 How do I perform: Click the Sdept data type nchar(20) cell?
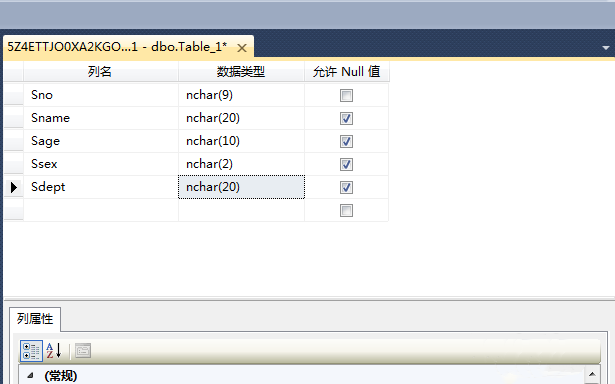(x=241, y=187)
